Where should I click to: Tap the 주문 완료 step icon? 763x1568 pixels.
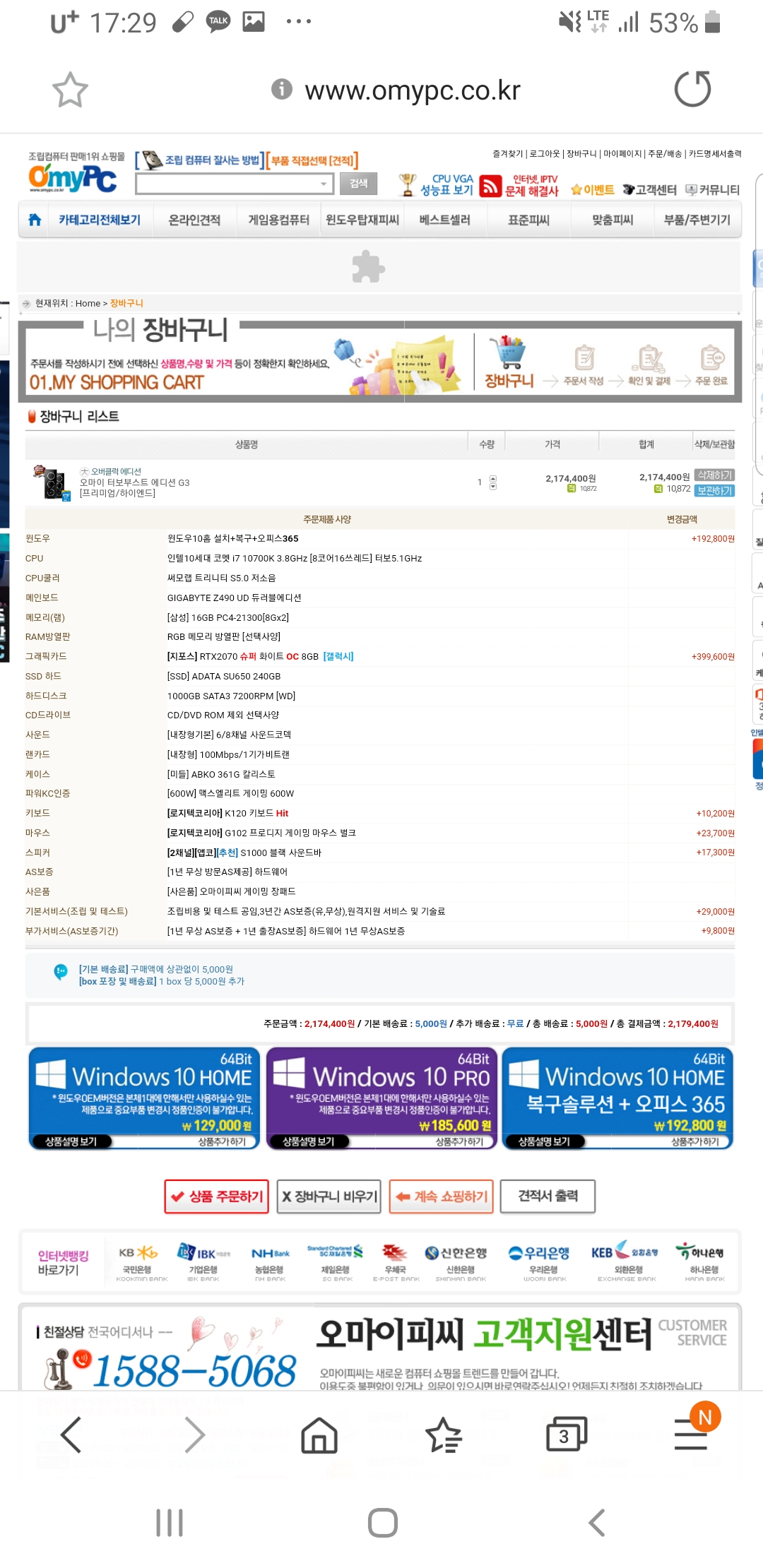(x=711, y=365)
